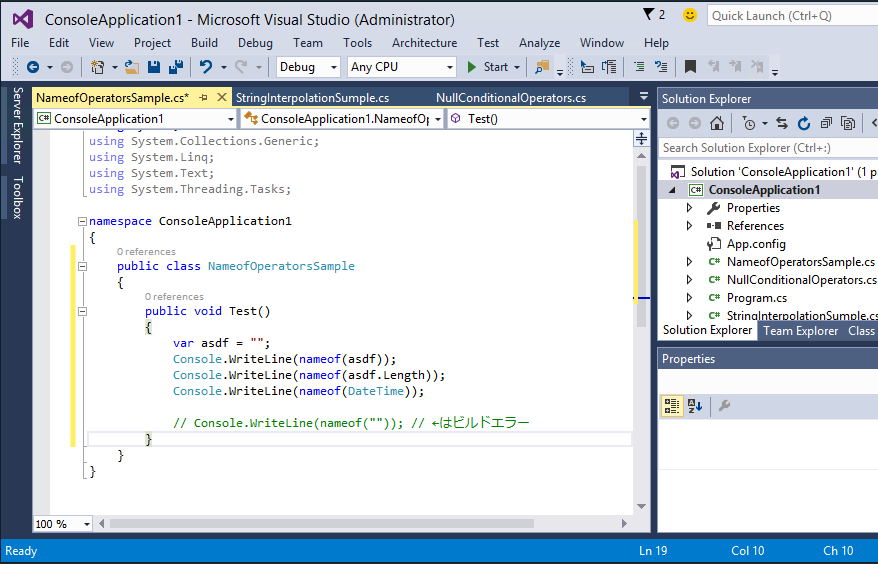The width and height of the screenshot is (878, 564).
Task: Open the Build menu
Action: (x=204, y=43)
